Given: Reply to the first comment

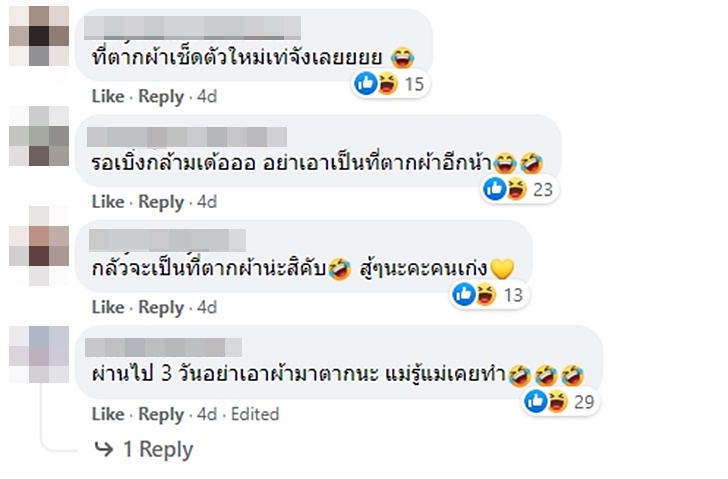Looking at the screenshot, I should [161, 97].
